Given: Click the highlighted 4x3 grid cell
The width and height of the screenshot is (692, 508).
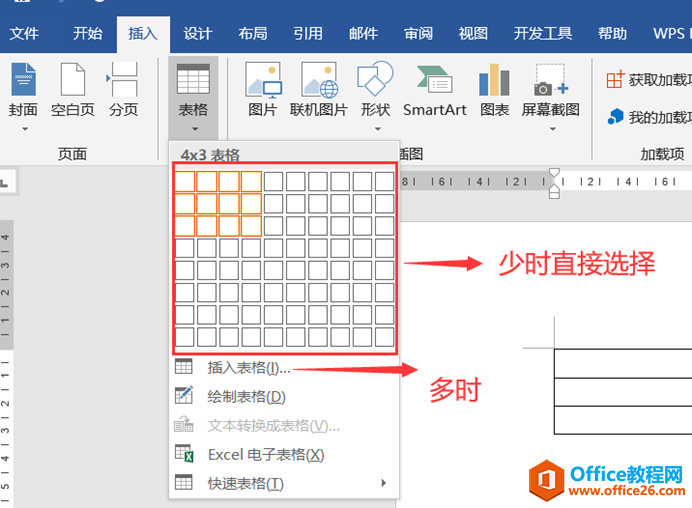Looking at the screenshot, I should point(251,226).
